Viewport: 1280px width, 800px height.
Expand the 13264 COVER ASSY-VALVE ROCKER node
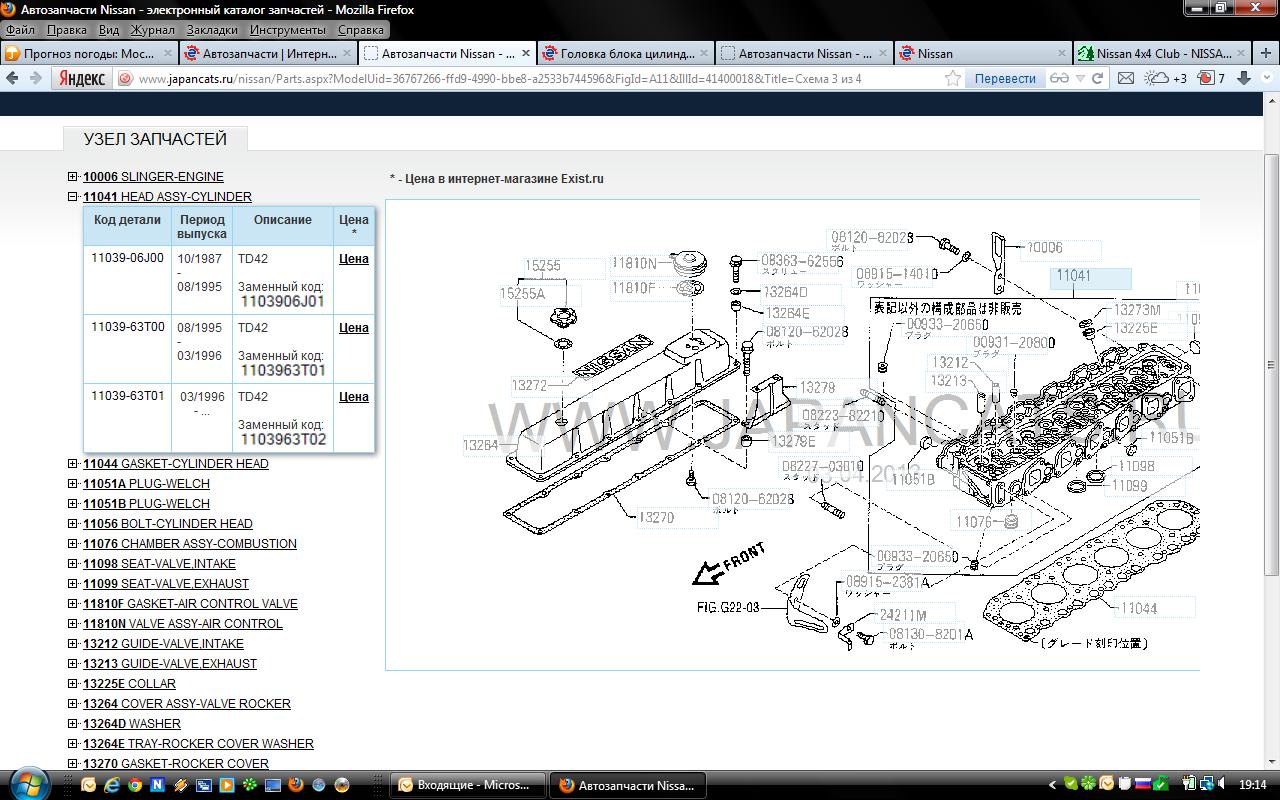73,704
